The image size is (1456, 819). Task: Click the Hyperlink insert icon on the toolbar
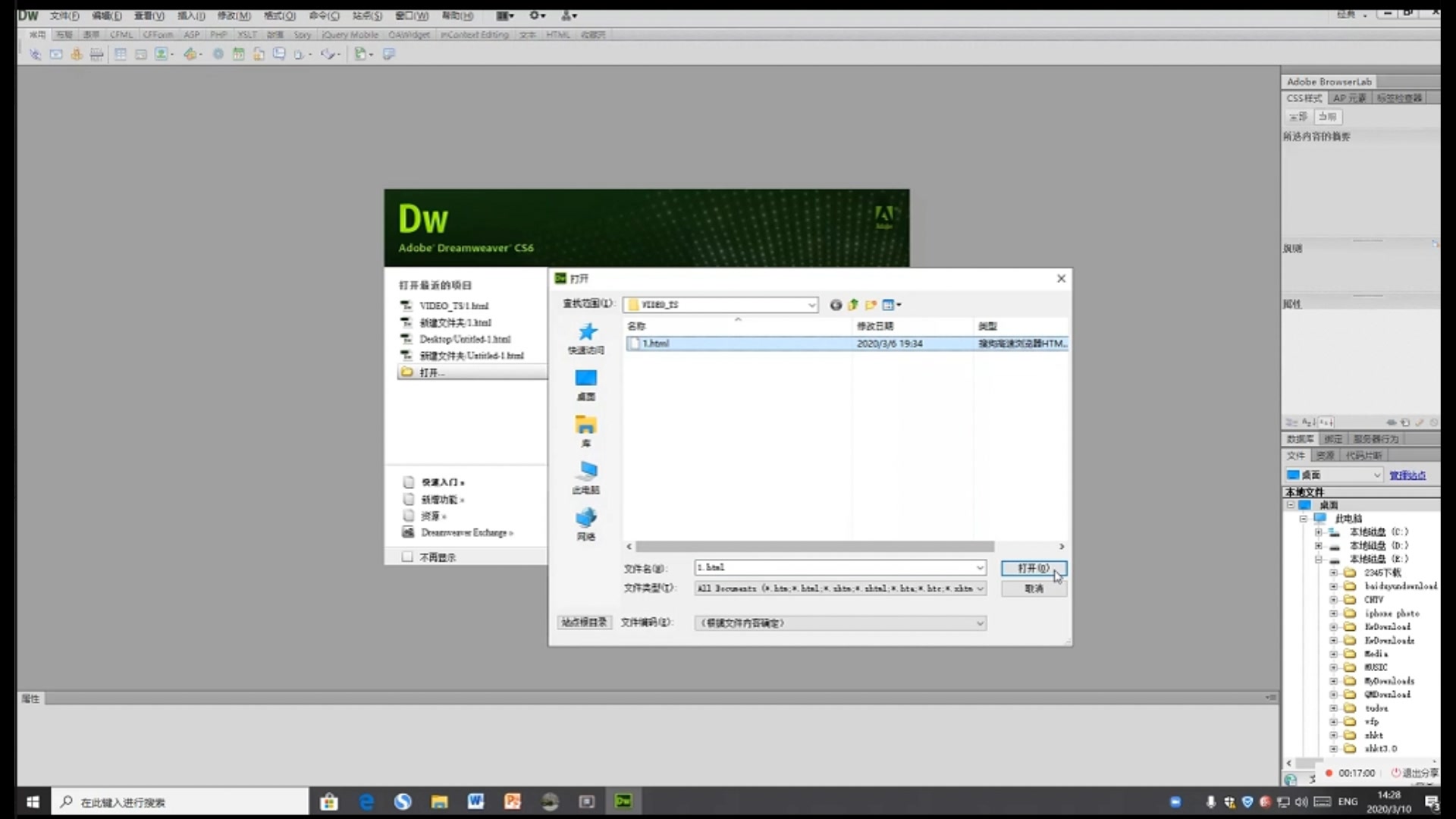coord(34,54)
